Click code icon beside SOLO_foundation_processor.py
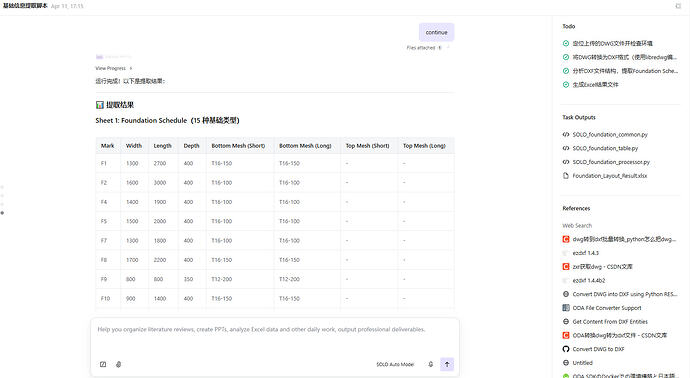Screen dimensions: 690x378 (x=566, y=162)
